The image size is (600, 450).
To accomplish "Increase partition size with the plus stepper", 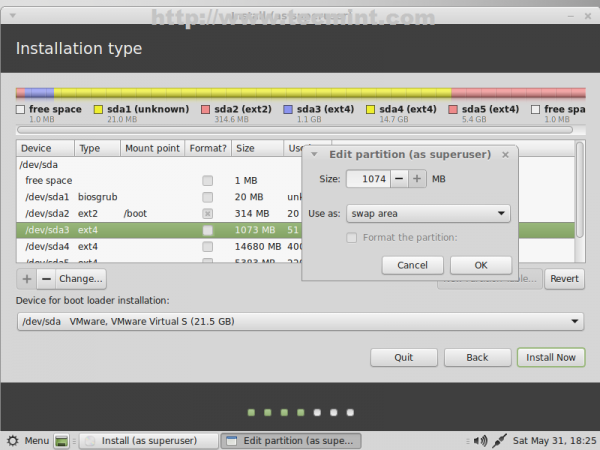I will tap(417, 179).
